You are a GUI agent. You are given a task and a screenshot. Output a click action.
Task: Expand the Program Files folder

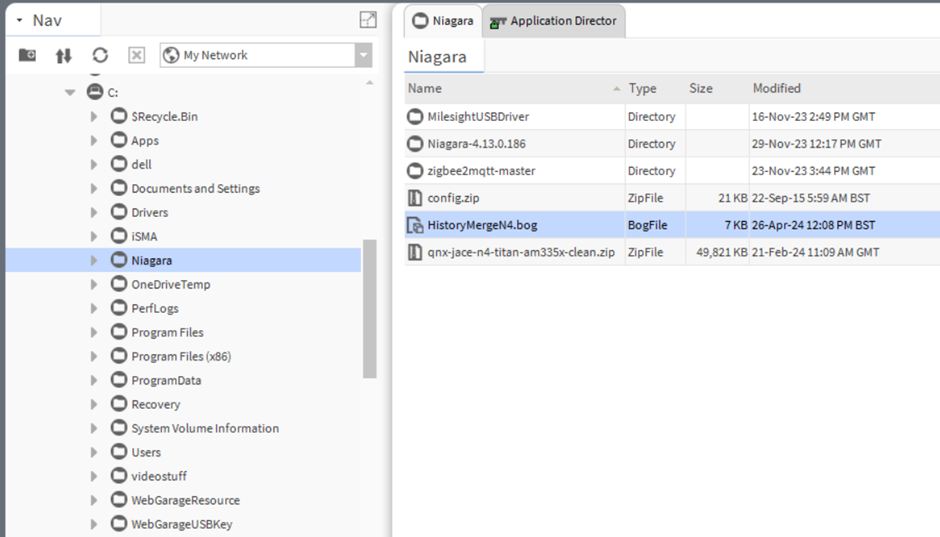(x=95, y=332)
